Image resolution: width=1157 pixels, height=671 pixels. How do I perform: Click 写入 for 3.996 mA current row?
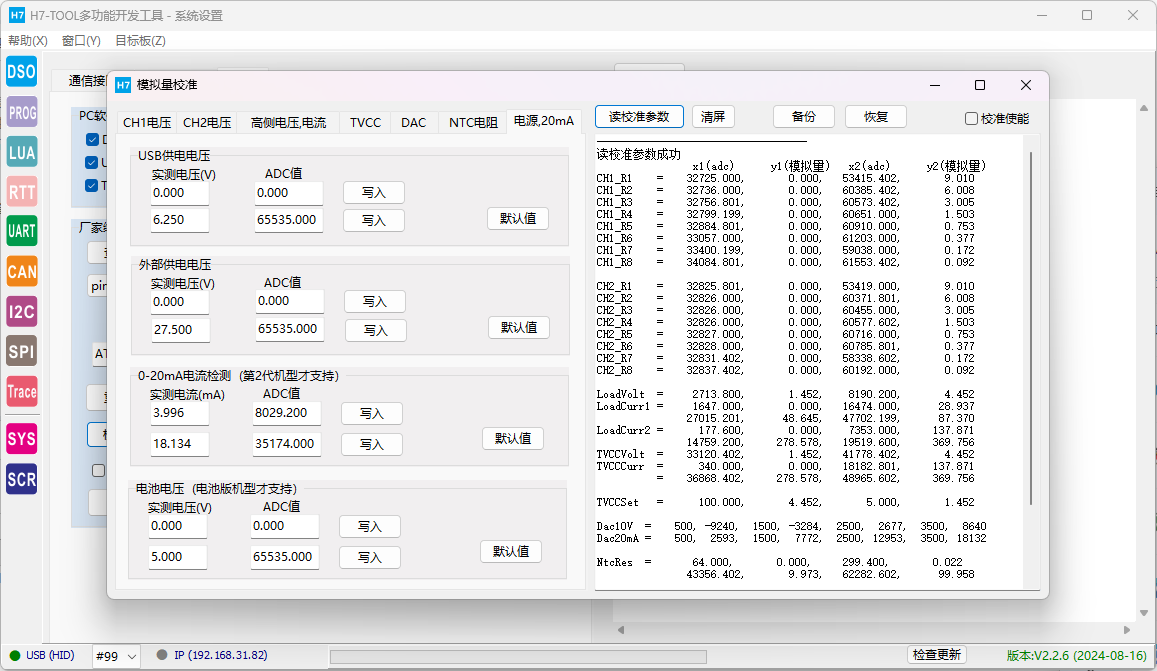click(x=371, y=413)
